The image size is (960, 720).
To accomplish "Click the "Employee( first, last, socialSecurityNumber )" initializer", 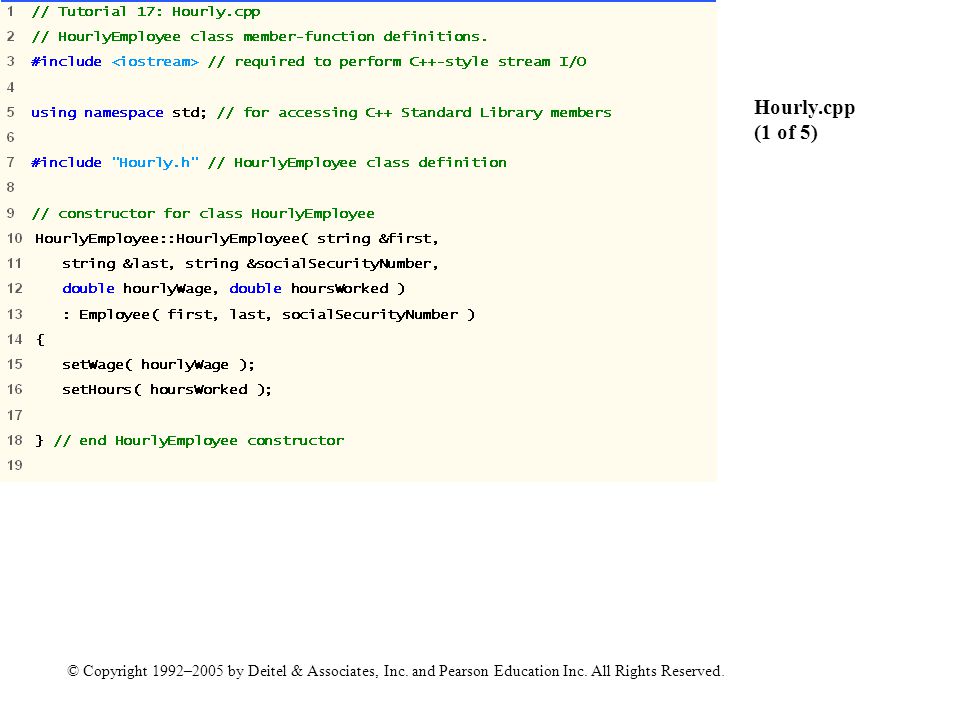I will 277,315.
